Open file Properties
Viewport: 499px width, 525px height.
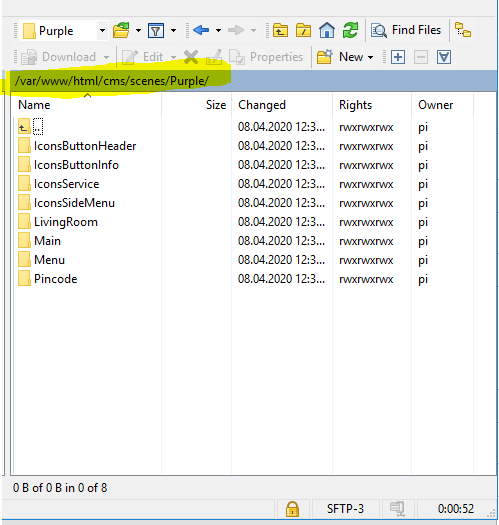[x=266, y=57]
